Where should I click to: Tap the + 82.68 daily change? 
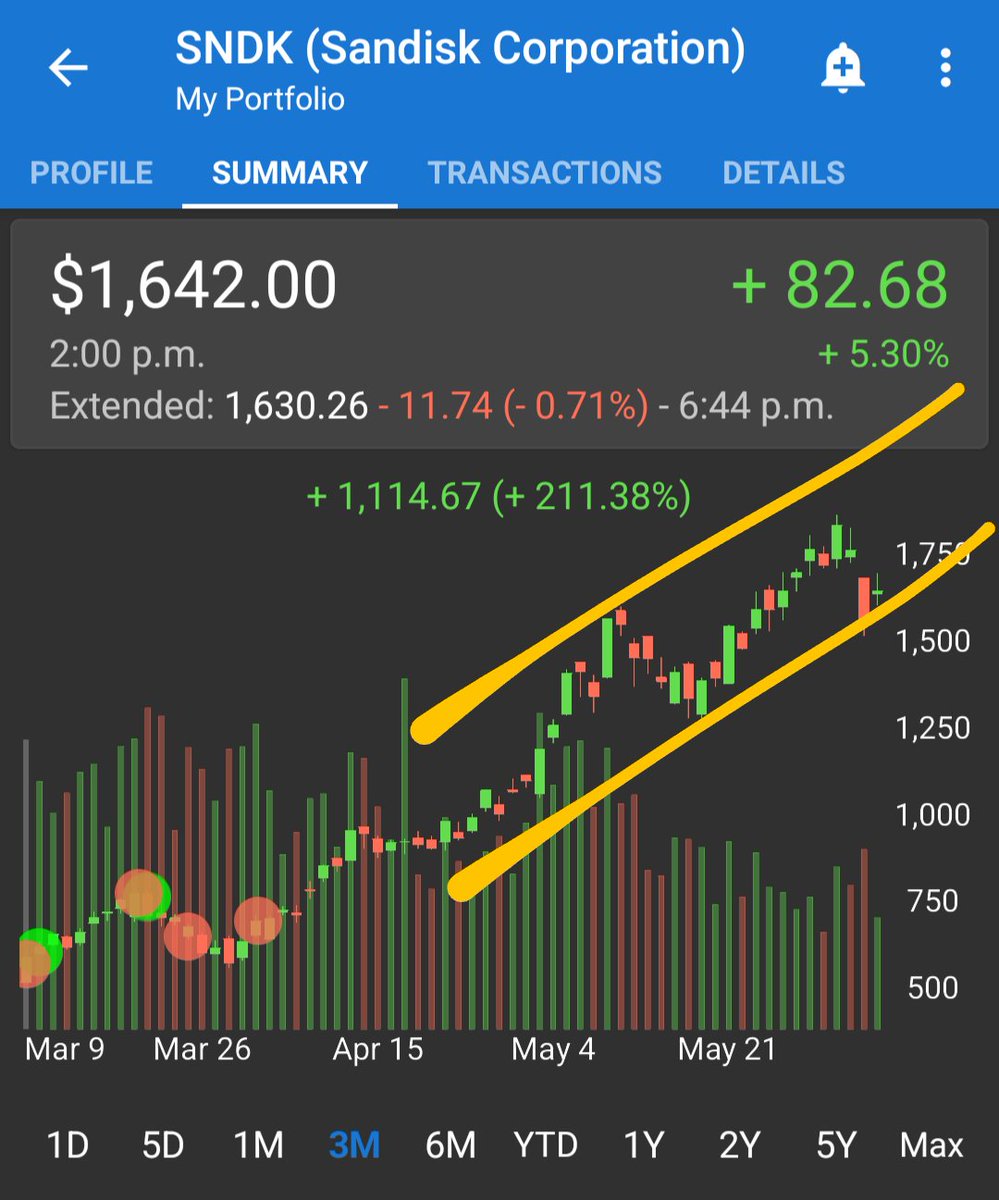(x=840, y=284)
